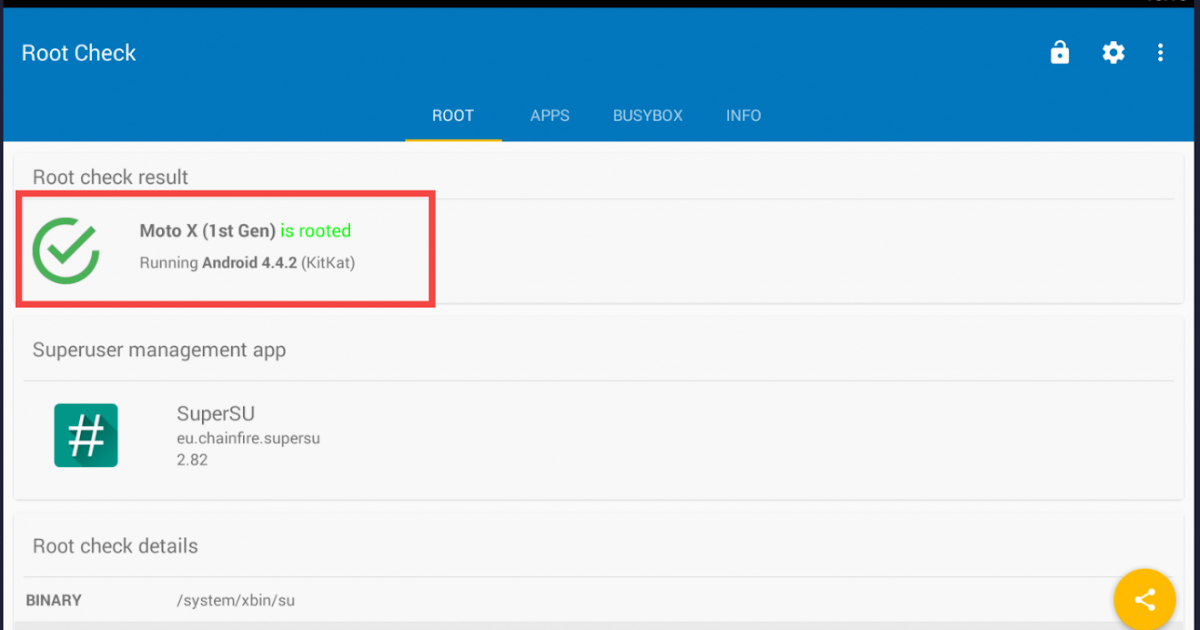The image size is (1200, 630).
Task: Select the SuperSU app name
Action: tap(215, 414)
